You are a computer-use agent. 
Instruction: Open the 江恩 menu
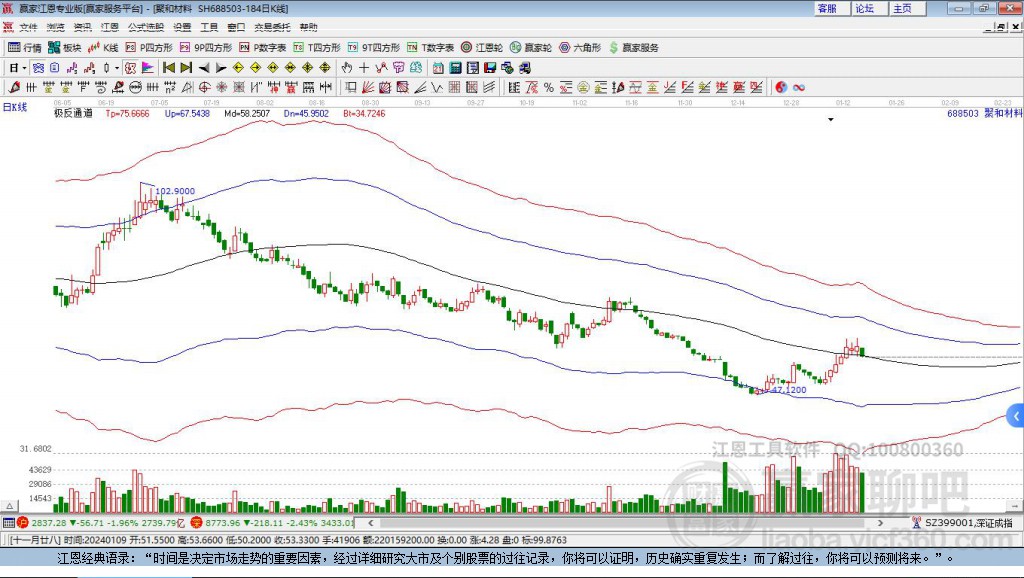(110, 27)
